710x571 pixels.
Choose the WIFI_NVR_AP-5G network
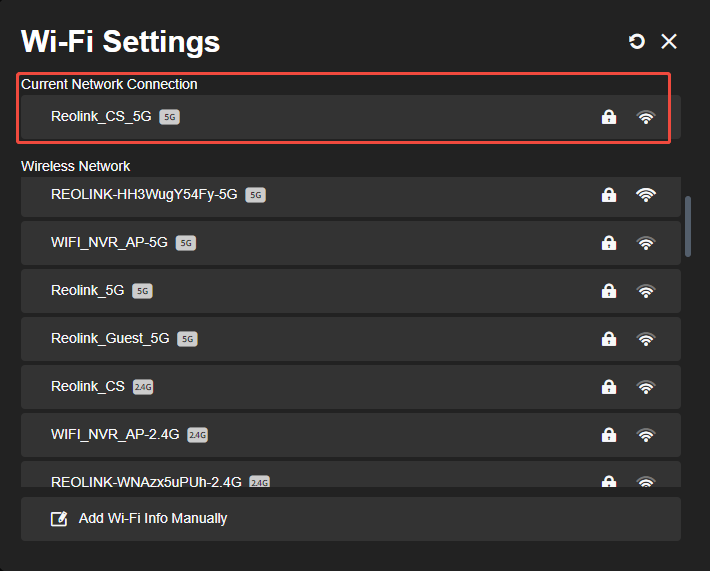tap(350, 243)
